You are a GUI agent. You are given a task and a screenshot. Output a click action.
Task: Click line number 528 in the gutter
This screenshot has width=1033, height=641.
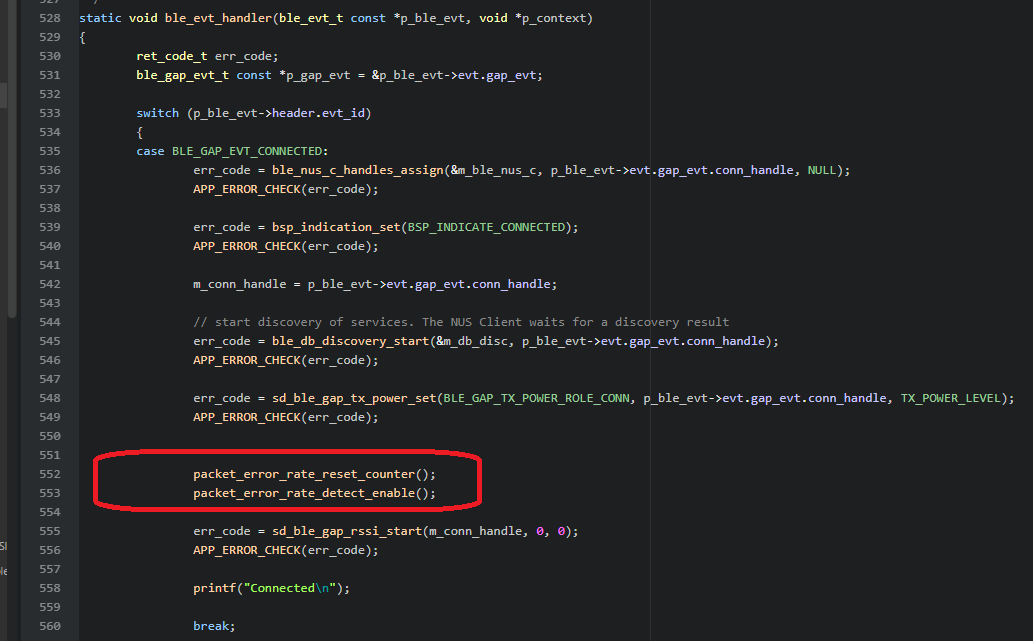click(x=49, y=18)
